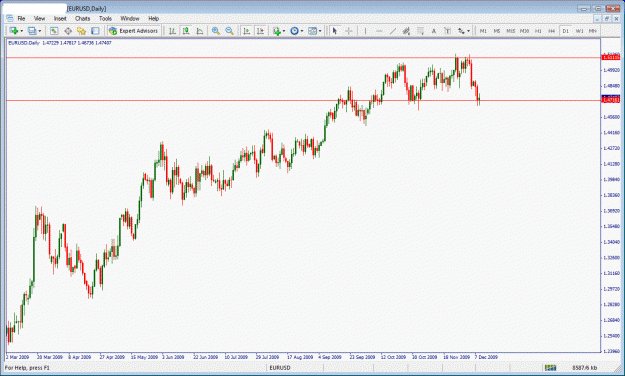Click the Periods clock icon
The height and width of the screenshot is (376, 625).
pyautogui.click(x=295, y=31)
